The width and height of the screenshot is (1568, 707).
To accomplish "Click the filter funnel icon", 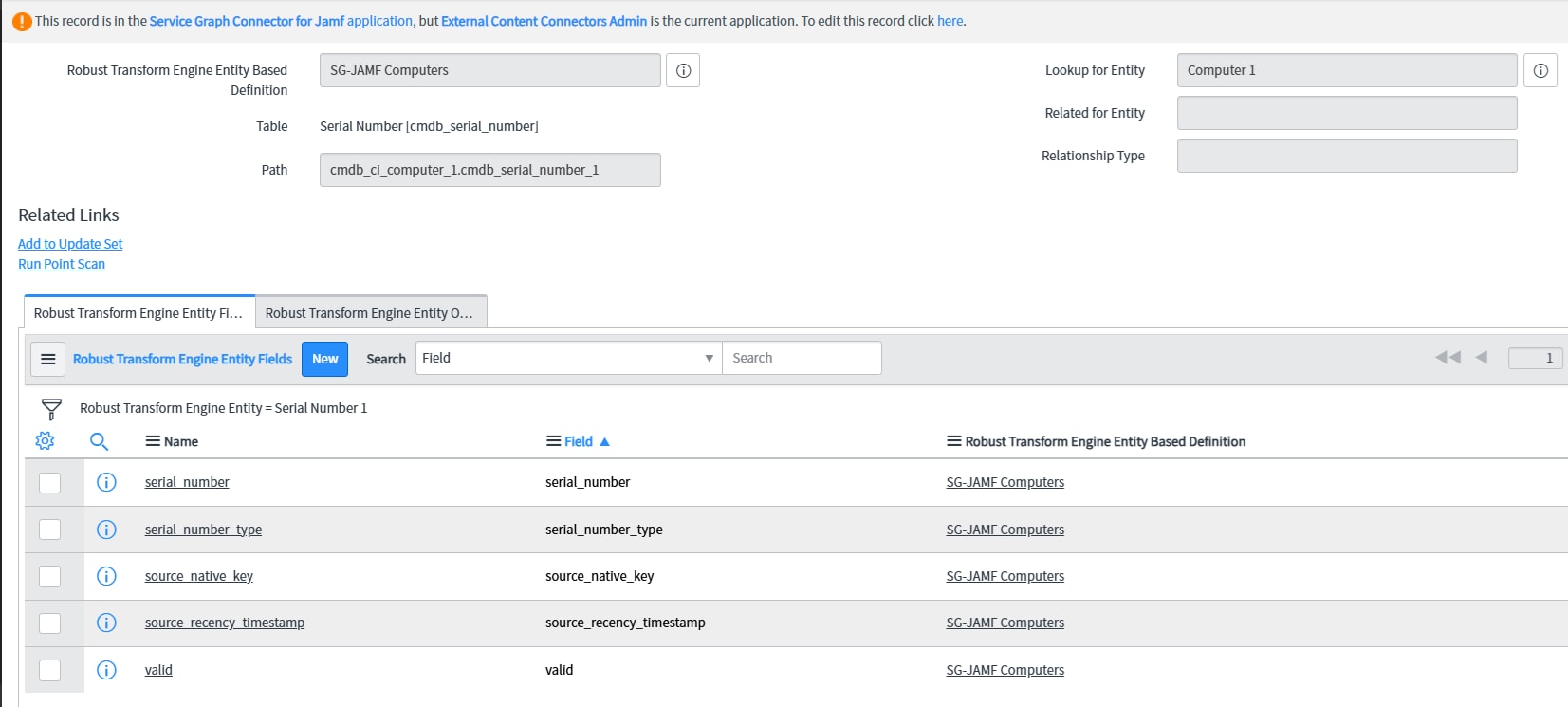I will 51,409.
